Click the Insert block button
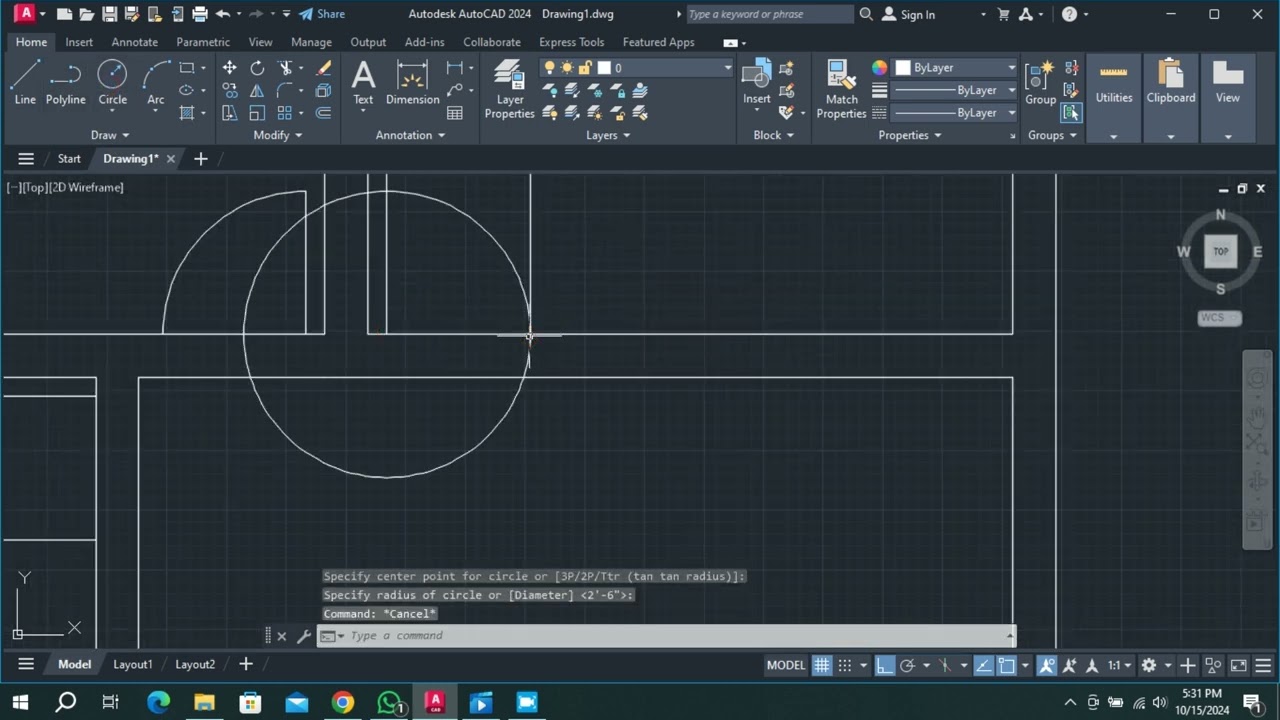Screen dimensions: 1280x720 [756, 82]
